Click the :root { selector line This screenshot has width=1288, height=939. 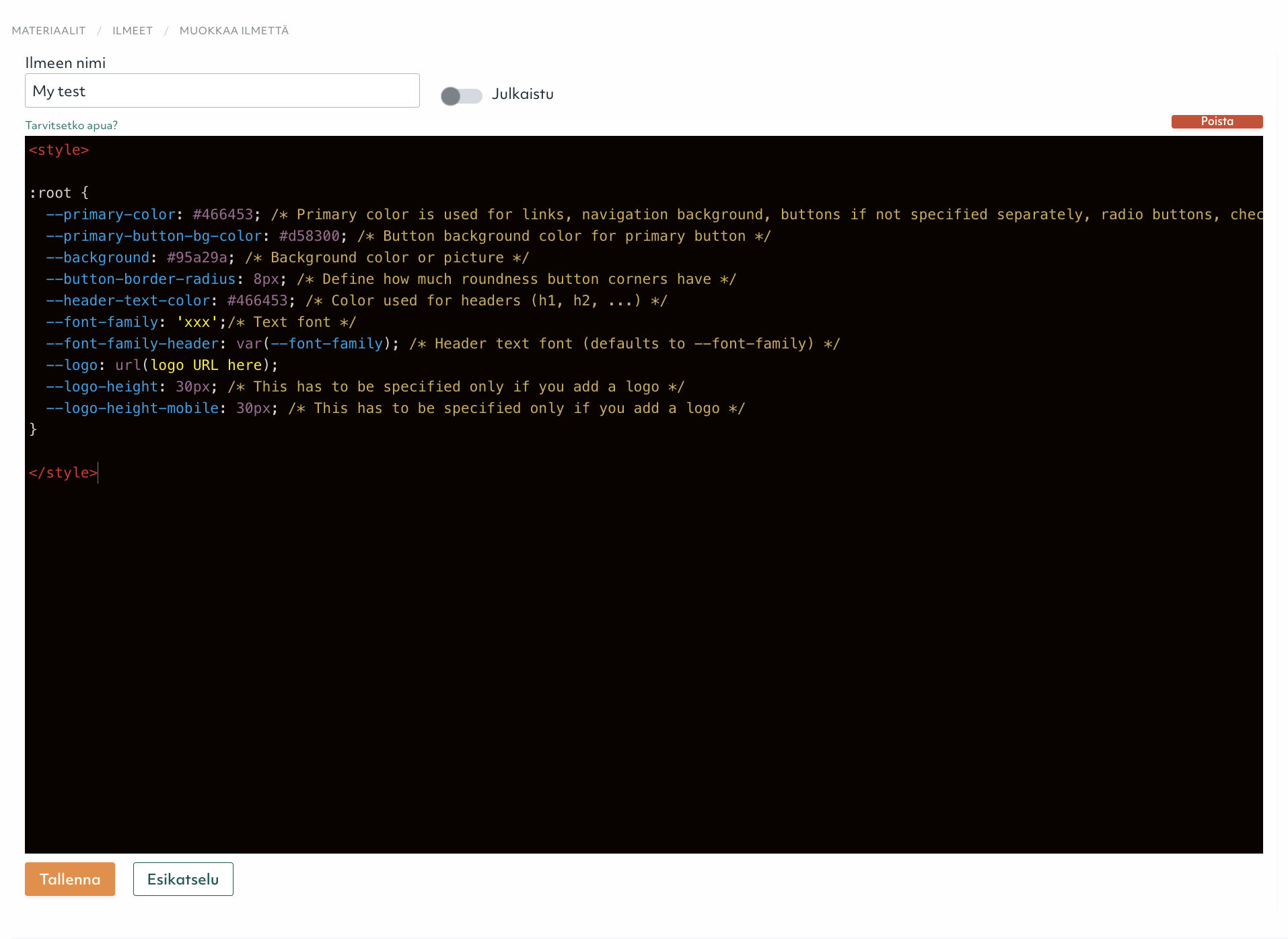click(x=59, y=193)
